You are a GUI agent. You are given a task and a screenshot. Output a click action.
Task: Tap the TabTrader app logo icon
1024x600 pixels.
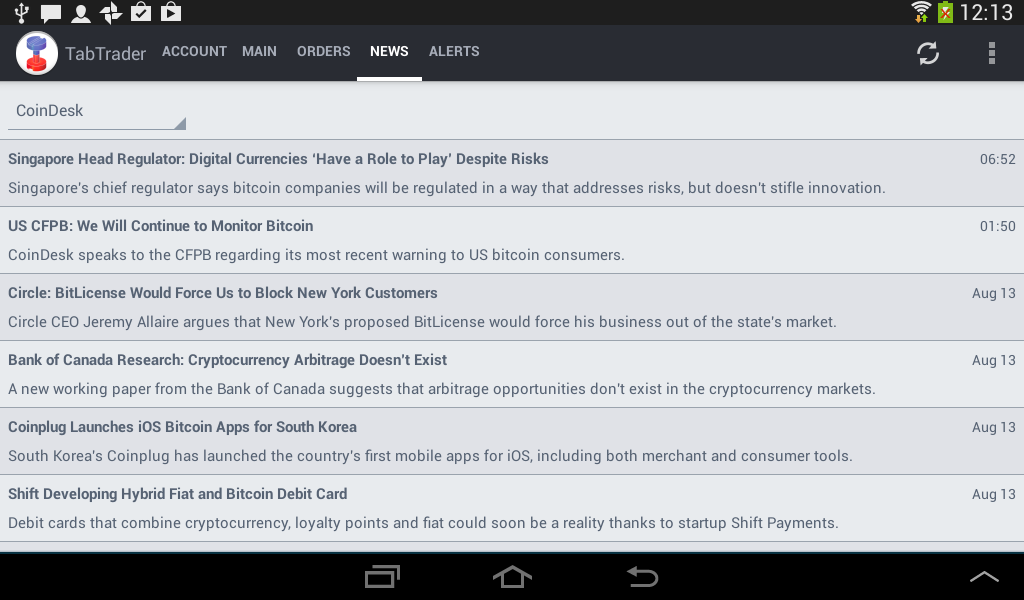click(37, 53)
